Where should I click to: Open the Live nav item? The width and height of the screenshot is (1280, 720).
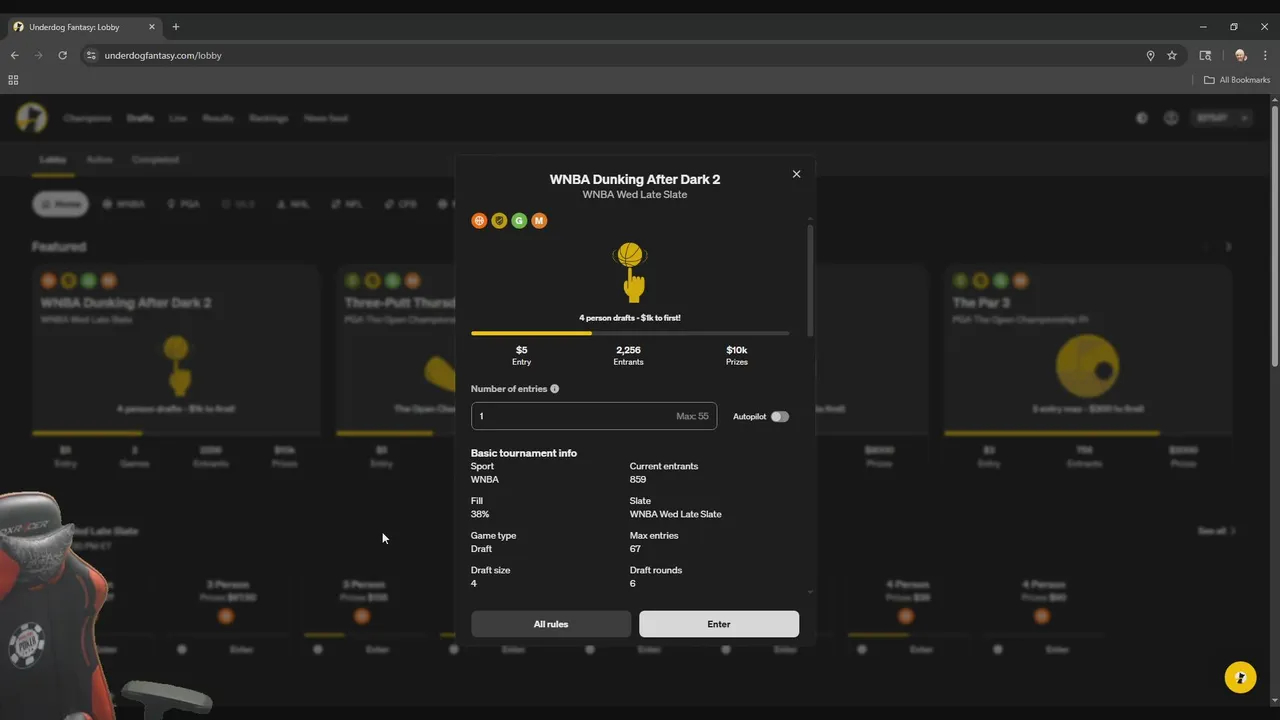[178, 118]
